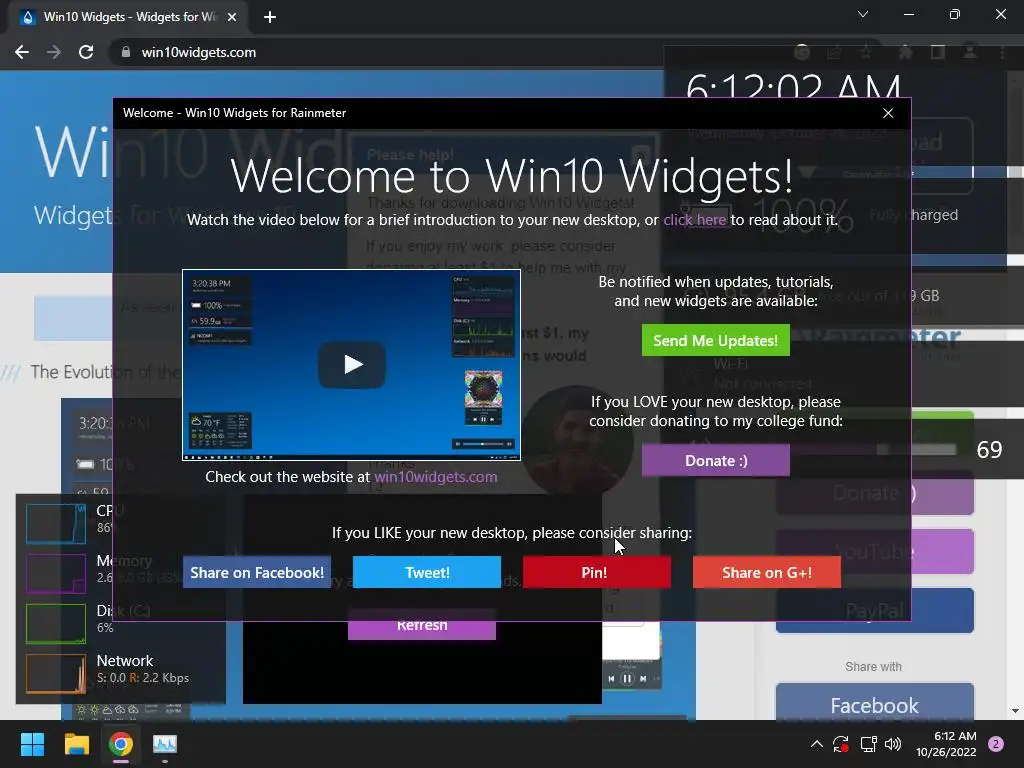1024x768 pixels.
Task: Play the Win10 Widgets introduction video
Action: 352,364
